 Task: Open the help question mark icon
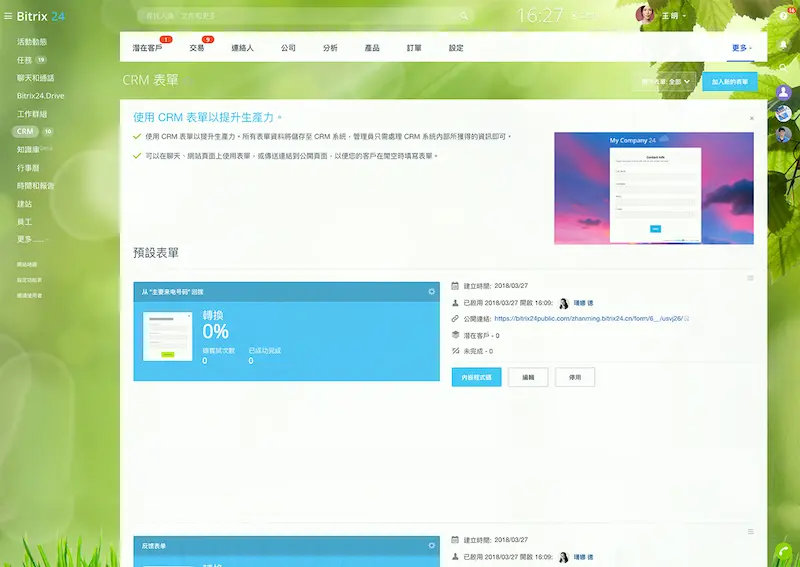(x=784, y=16)
